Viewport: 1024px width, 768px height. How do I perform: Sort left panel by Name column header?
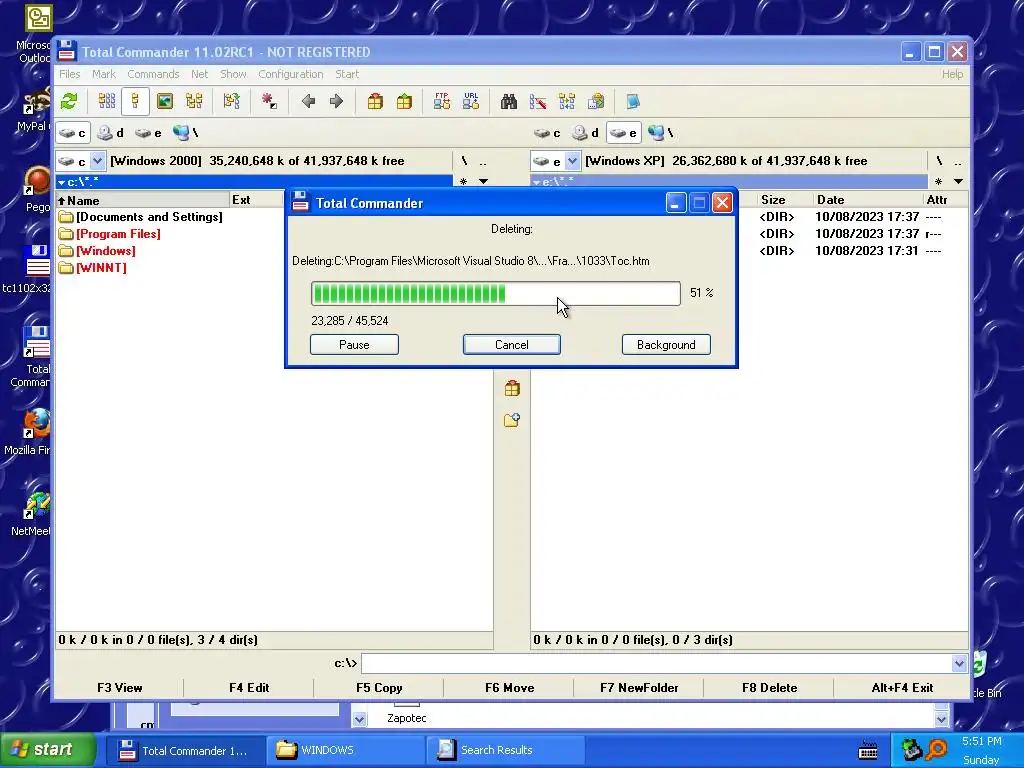[142, 200]
